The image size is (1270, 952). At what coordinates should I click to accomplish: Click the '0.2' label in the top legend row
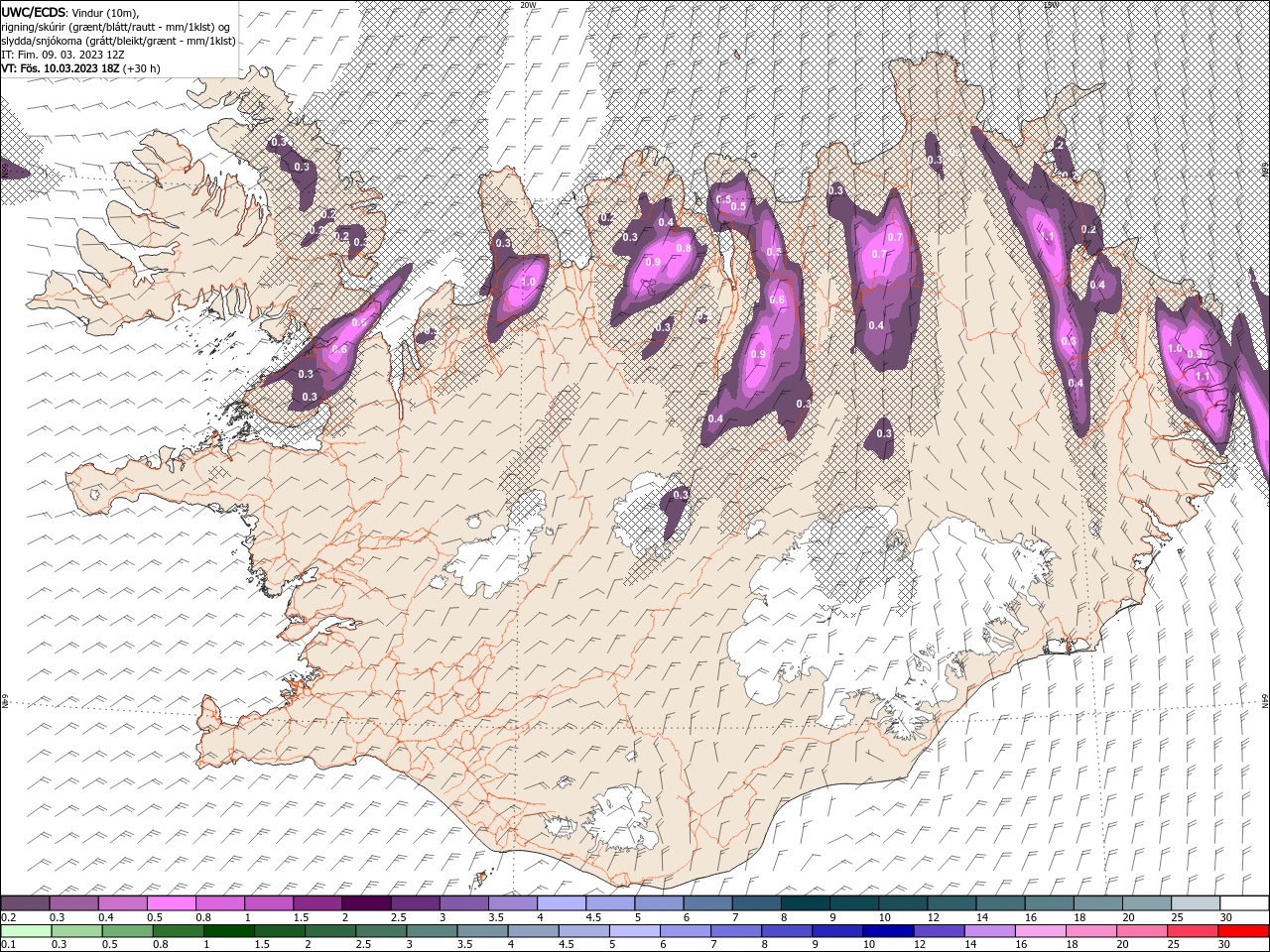click(x=9, y=917)
